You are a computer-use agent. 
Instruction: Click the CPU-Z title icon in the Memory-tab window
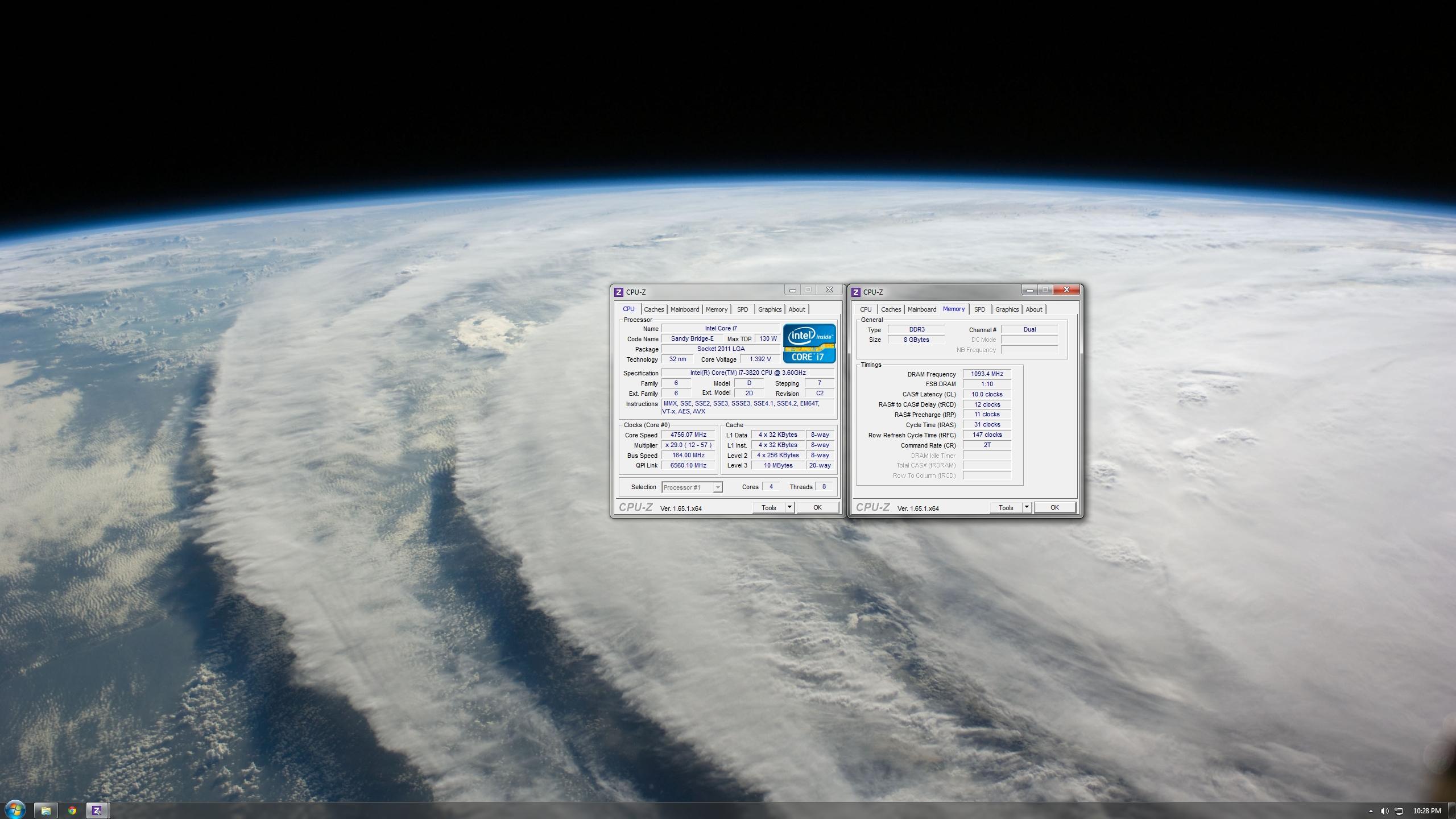coord(856,292)
